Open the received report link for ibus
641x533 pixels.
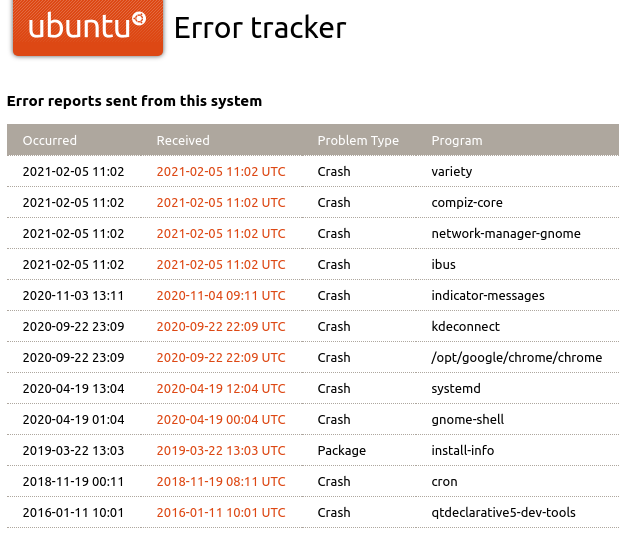click(221, 264)
